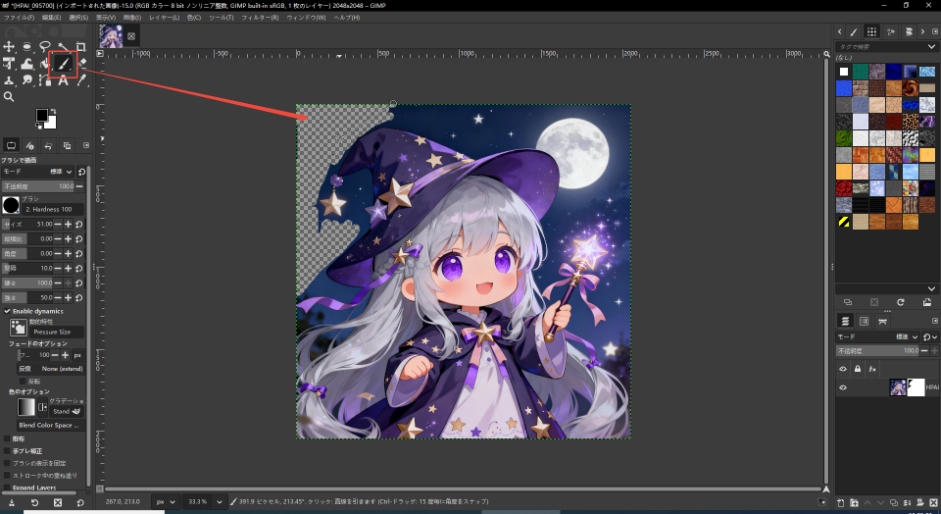Toggle the Enable dynamics checkbox

coord(8,311)
